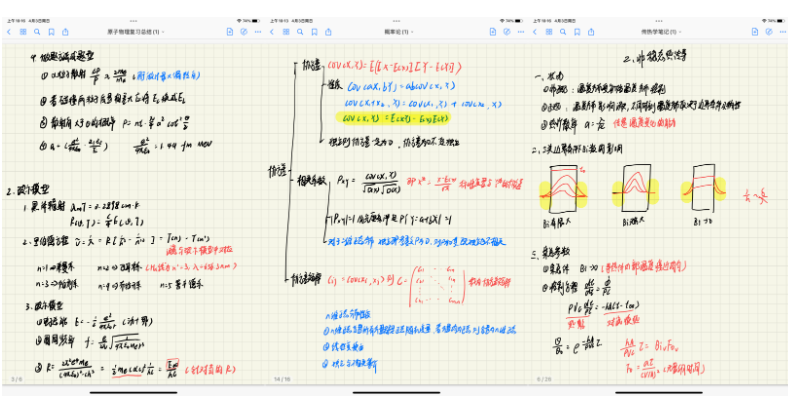Open thumbnail grid view in 原子物理复习总结 notebook
Screen dimensions: 788x400
tap(22, 32)
